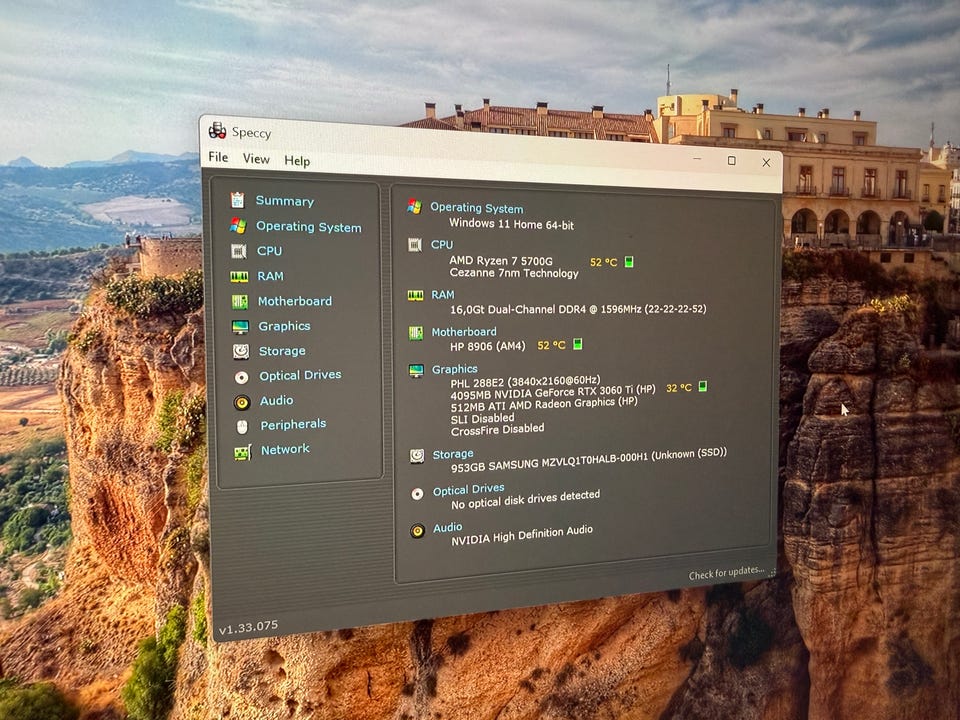Viewport: 960px width, 720px height.
Task: Show the Graphics section from sidebar
Action: point(284,326)
